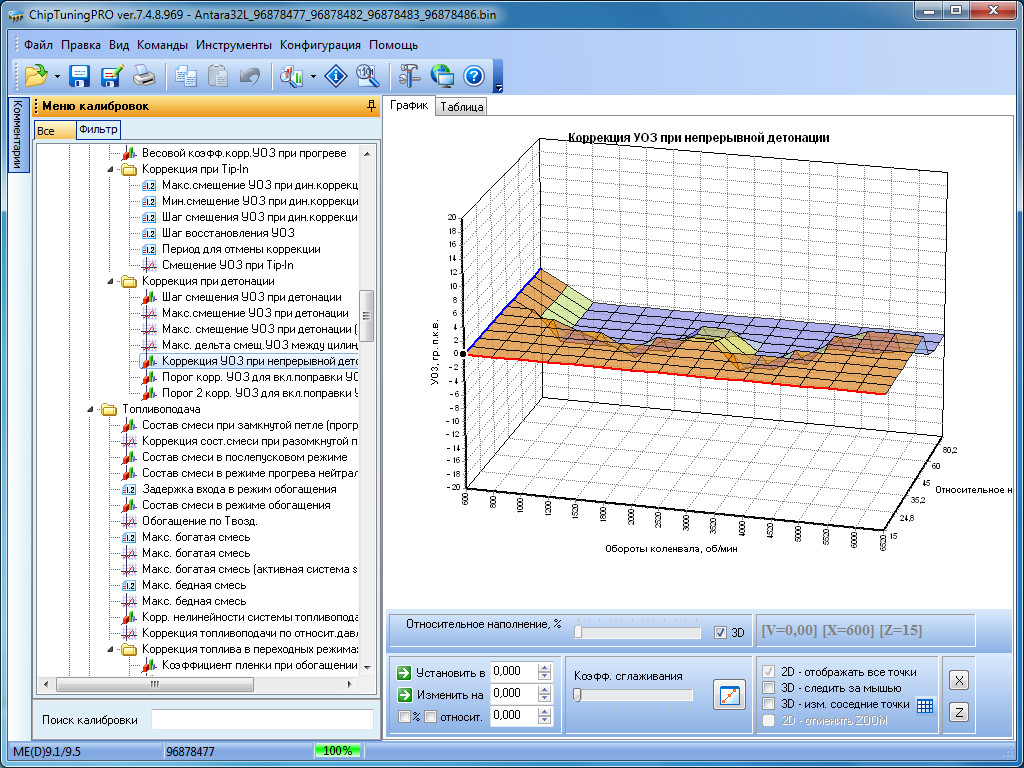Click the Save floppy disk icon
The width and height of the screenshot is (1024, 768).
[80, 76]
